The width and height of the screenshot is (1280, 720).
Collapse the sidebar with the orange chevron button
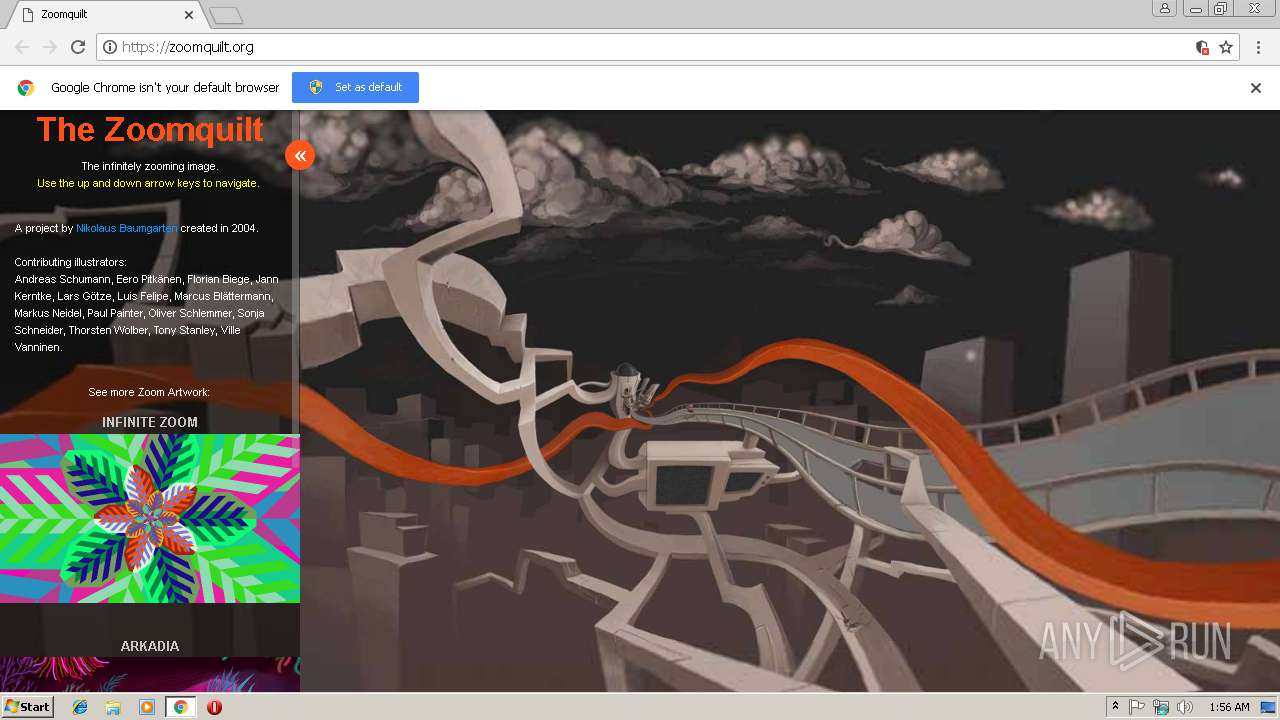(x=300, y=155)
